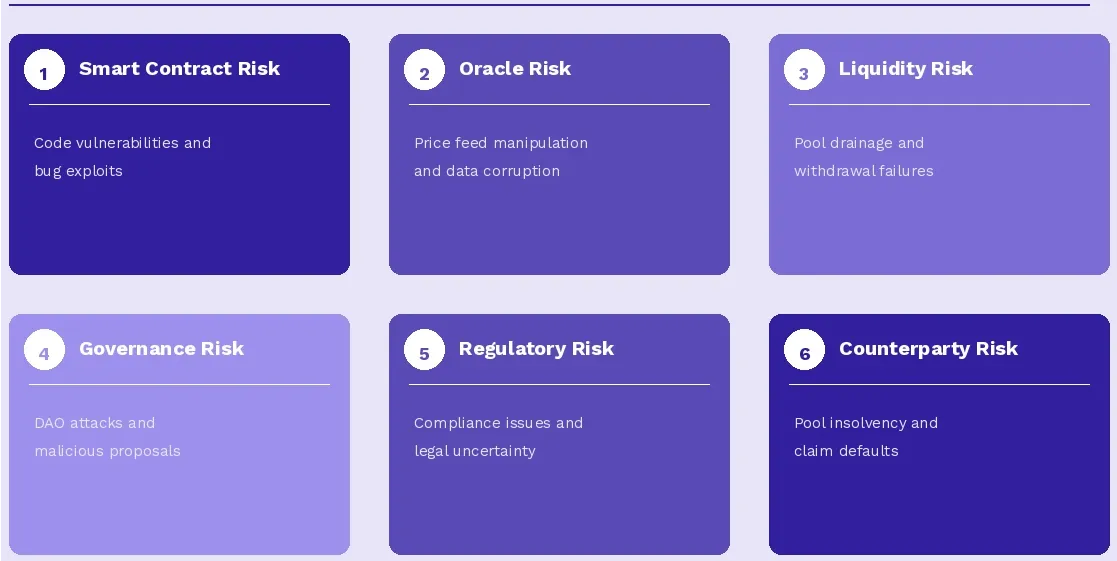This screenshot has width=1117, height=561.
Task: Click the number 1 circle badge
Action: coord(44,70)
